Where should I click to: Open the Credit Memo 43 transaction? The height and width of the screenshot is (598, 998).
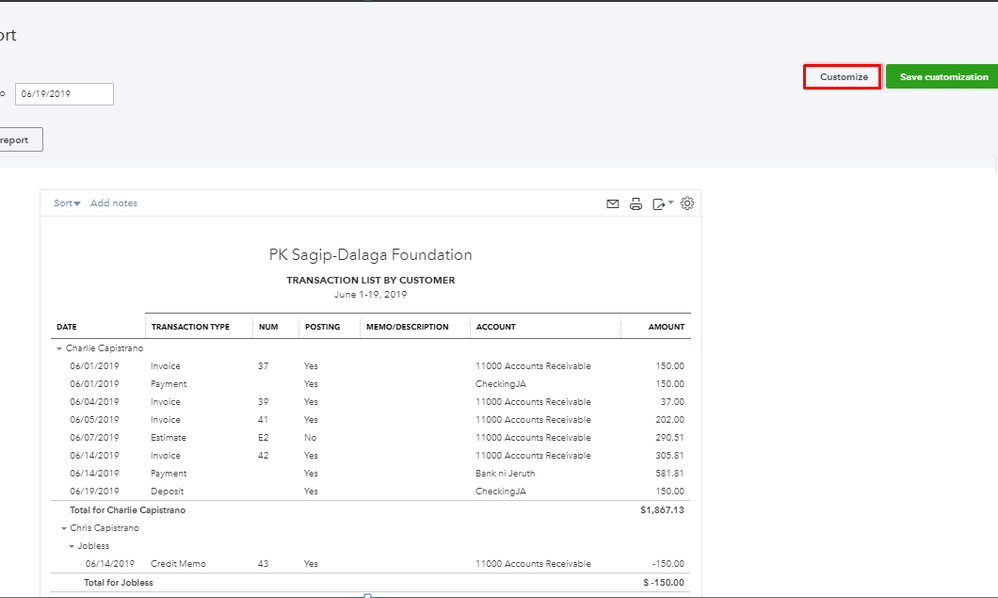pos(178,564)
